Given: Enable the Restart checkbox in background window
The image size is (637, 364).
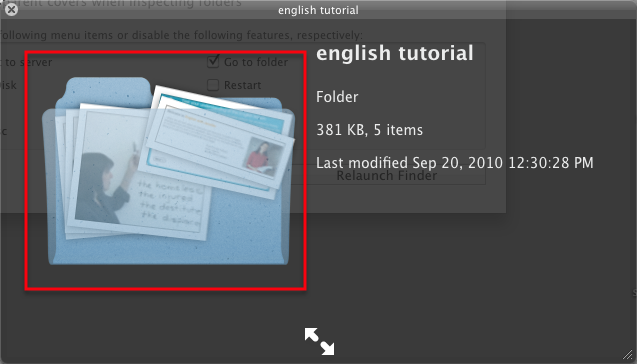Looking at the screenshot, I should click(x=213, y=85).
